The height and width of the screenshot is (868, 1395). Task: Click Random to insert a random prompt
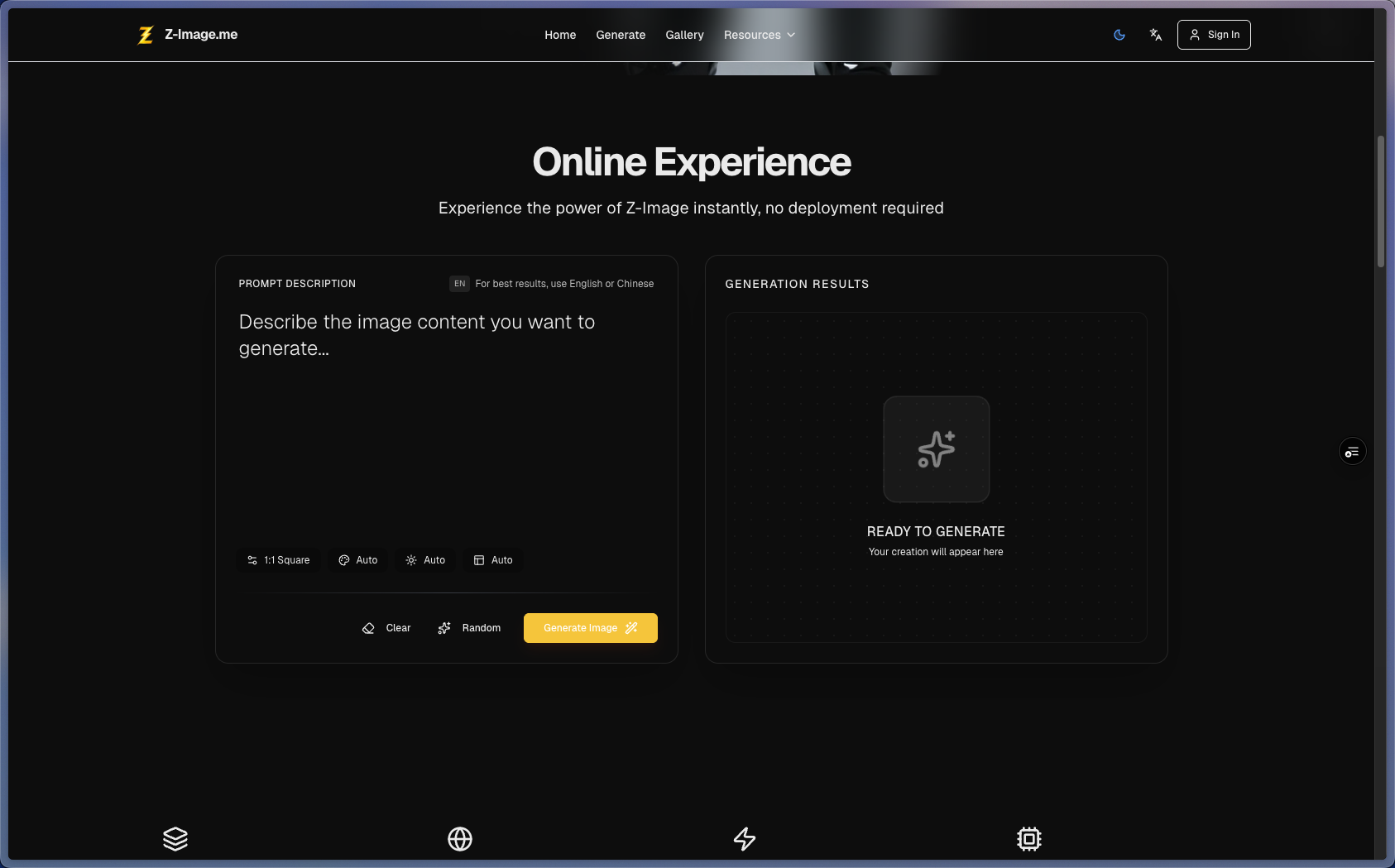pyautogui.click(x=469, y=628)
